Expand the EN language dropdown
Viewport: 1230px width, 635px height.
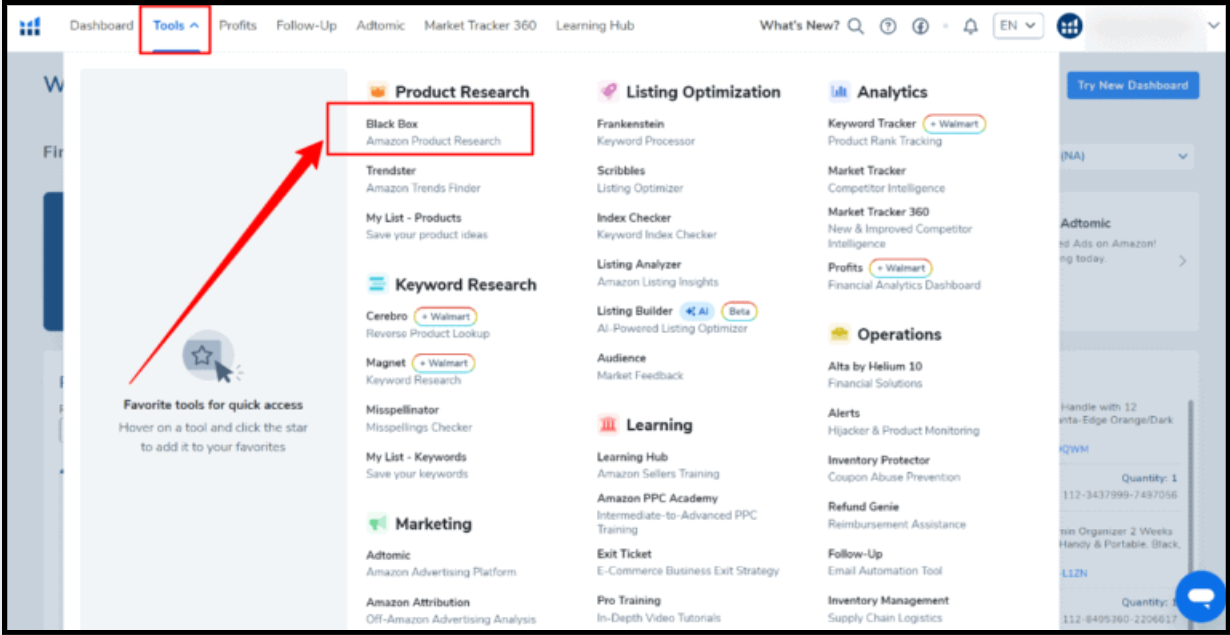[1018, 26]
